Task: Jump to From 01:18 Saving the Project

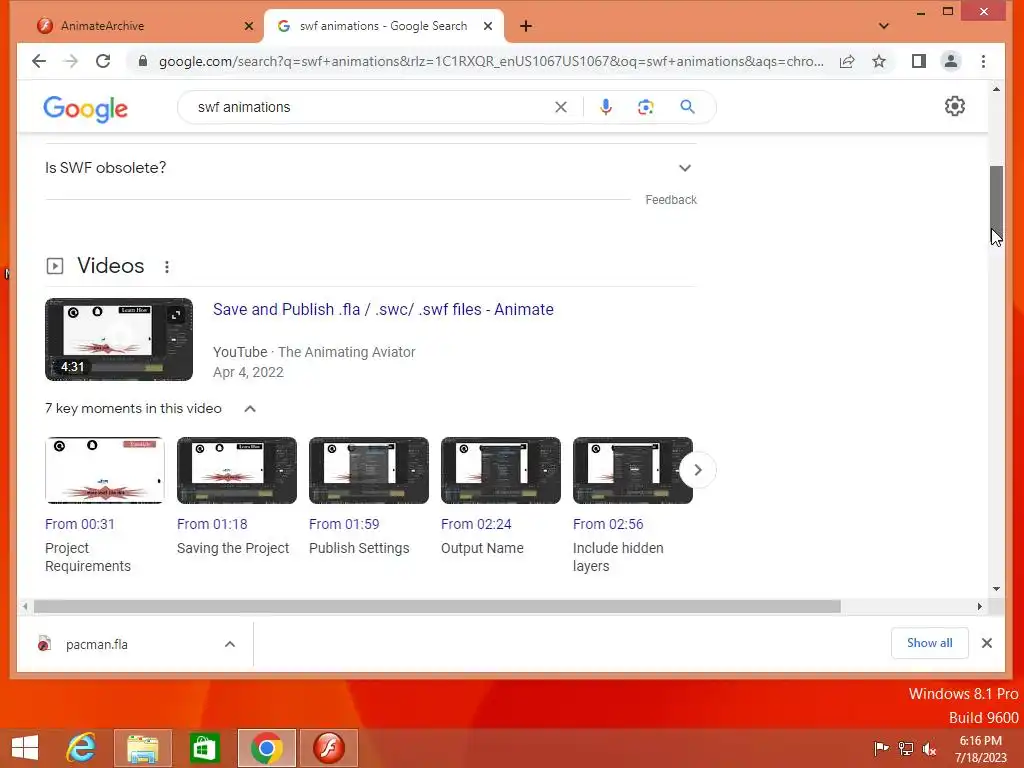Action: point(212,524)
